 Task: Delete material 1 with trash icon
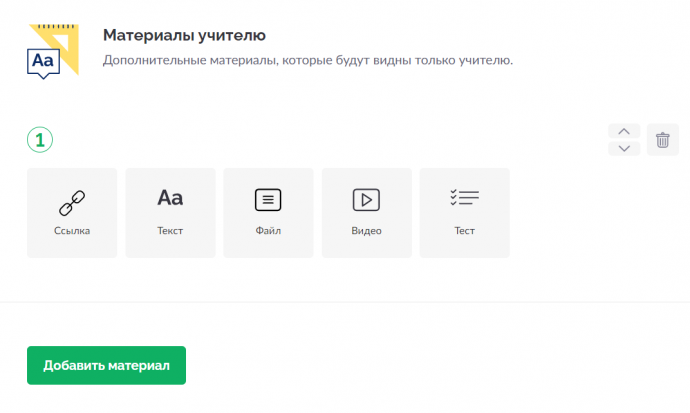coord(663,140)
